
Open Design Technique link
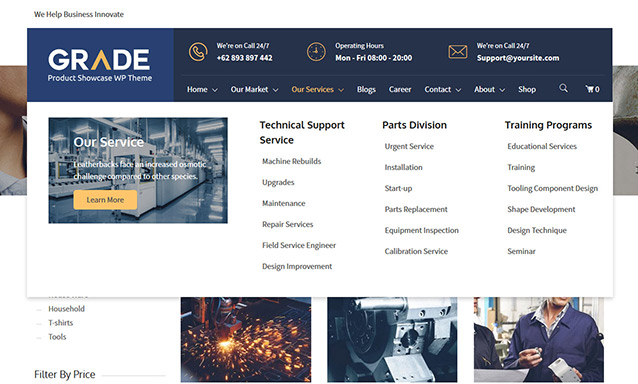pyautogui.click(x=537, y=230)
